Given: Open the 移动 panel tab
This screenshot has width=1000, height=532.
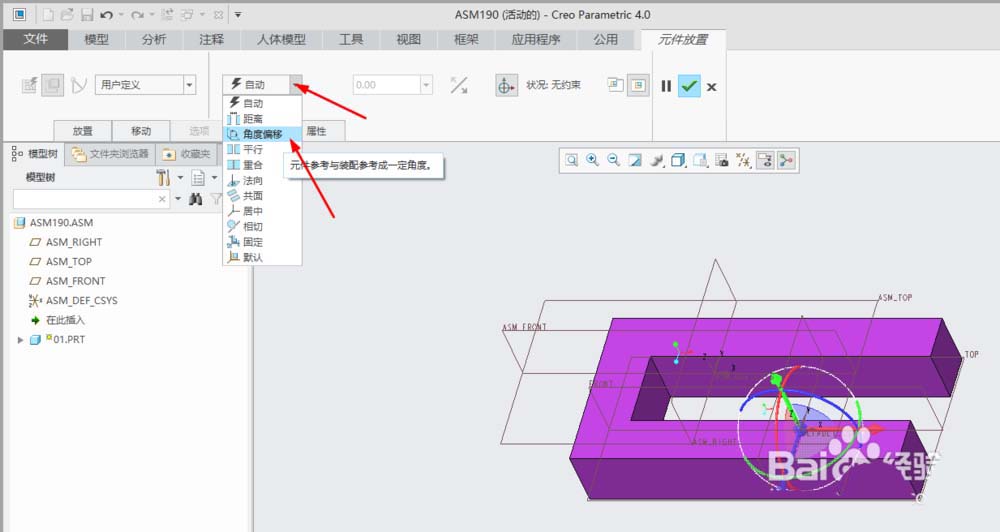Looking at the screenshot, I should (x=141, y=131).
